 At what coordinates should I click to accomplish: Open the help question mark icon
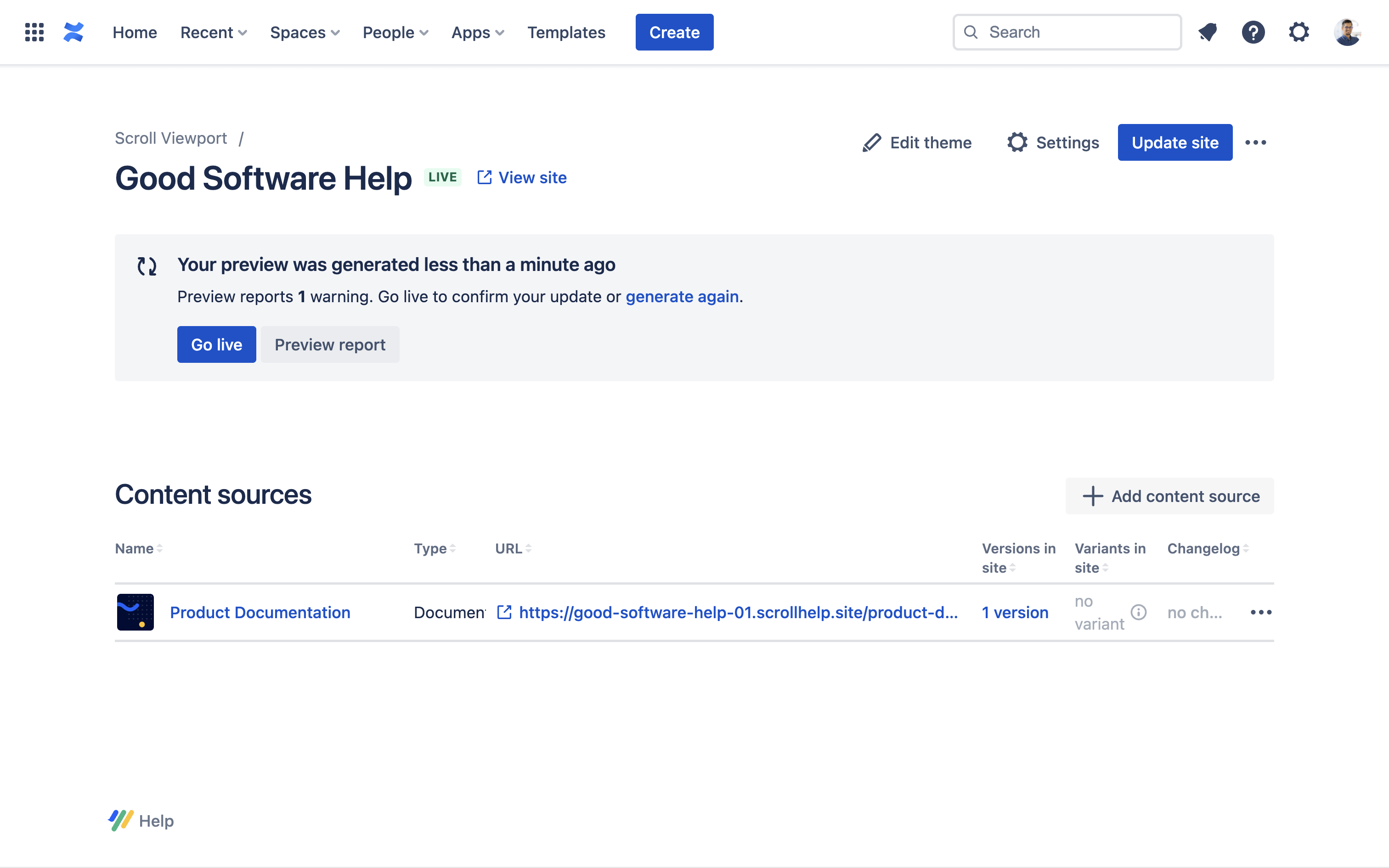click(1253, 32)
